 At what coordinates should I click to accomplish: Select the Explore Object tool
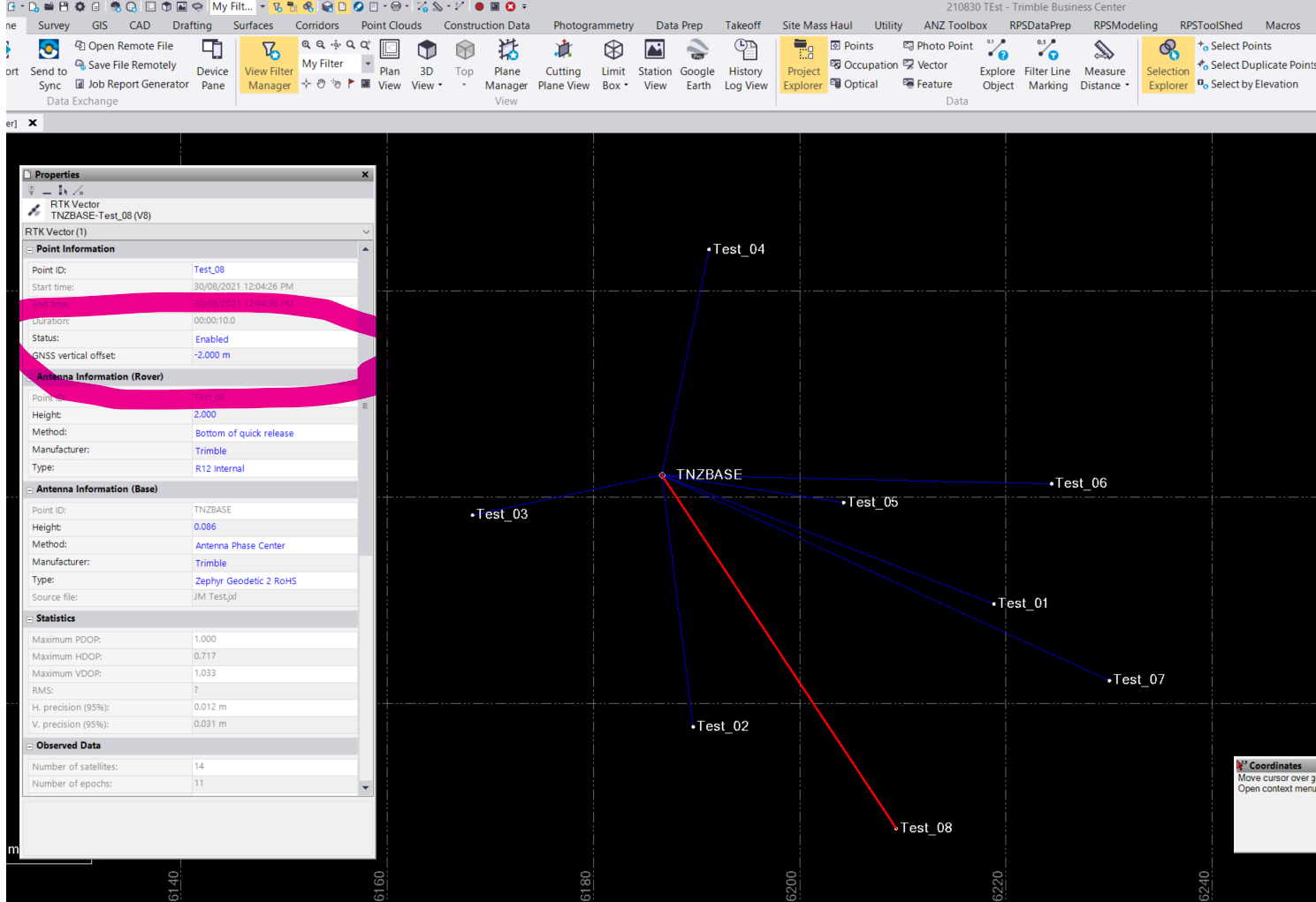[997, 64]
